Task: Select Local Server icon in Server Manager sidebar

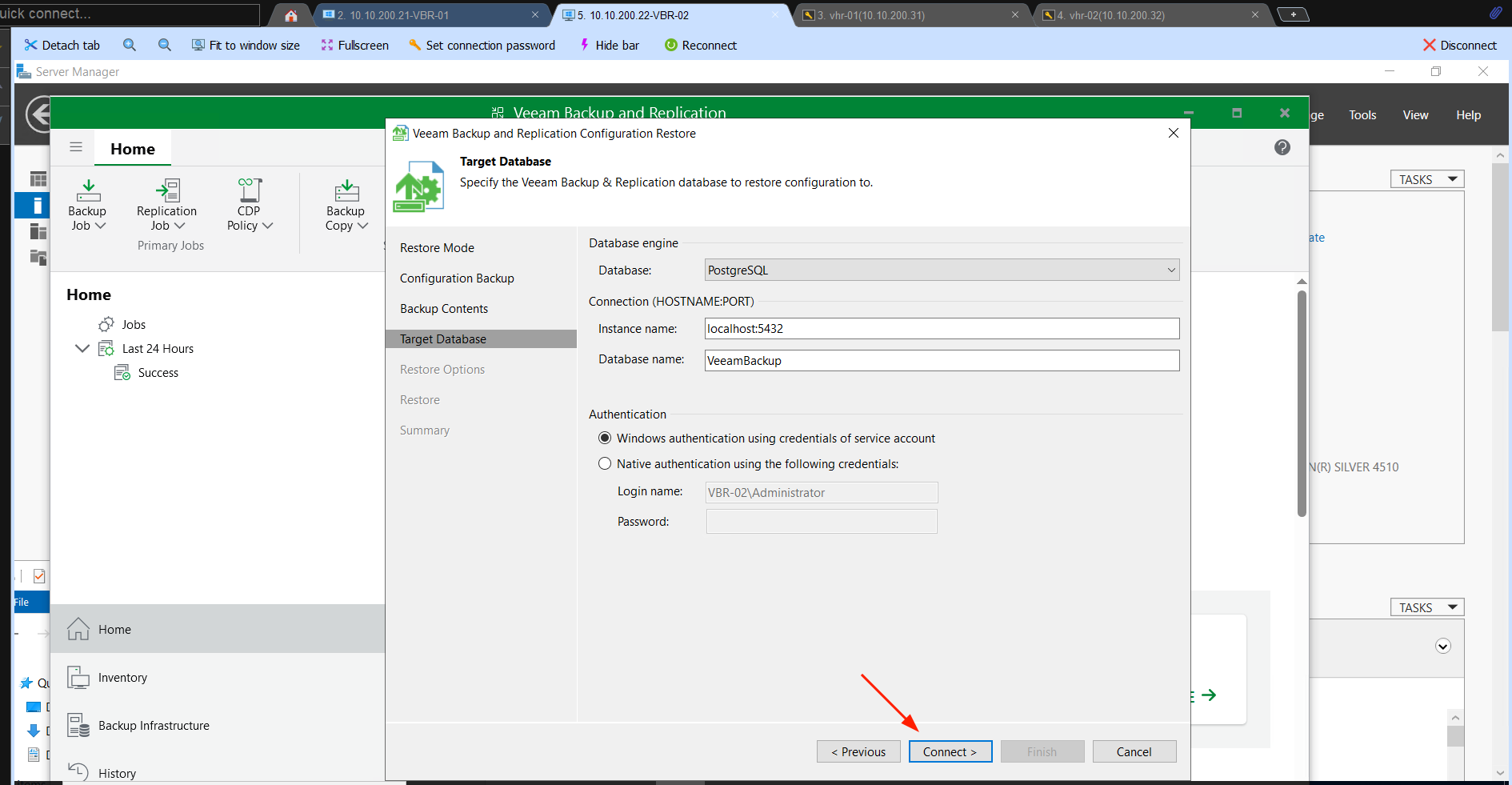Action: click(37, 205)
